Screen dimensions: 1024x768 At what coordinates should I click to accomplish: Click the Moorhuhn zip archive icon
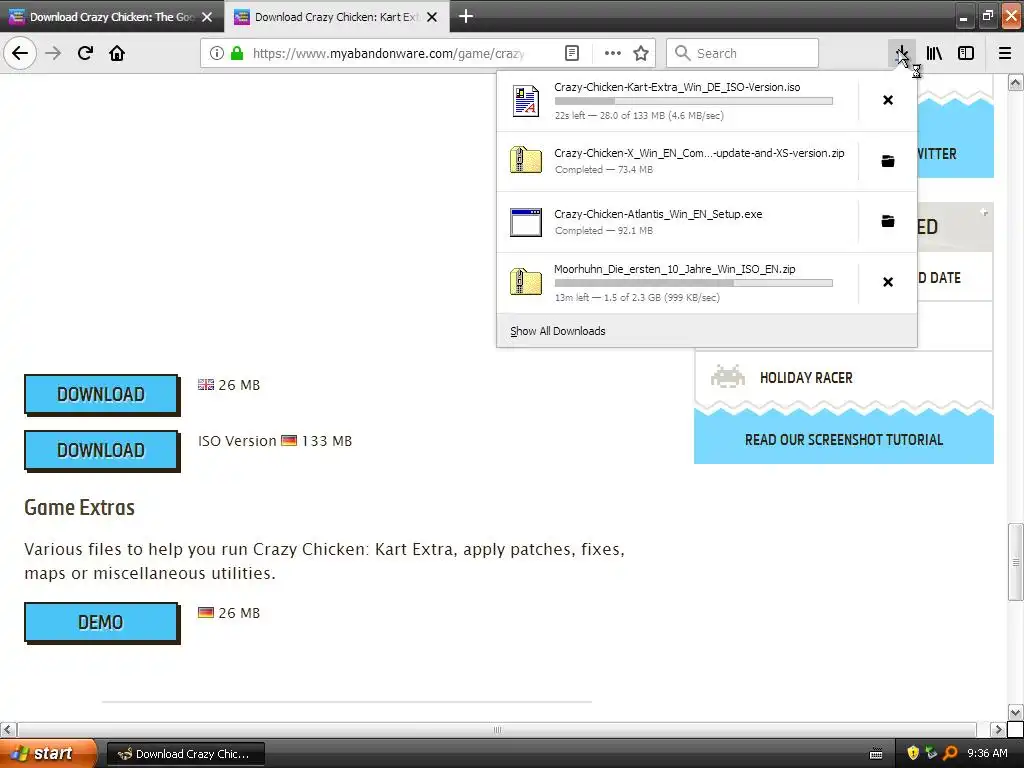point(526,281)
